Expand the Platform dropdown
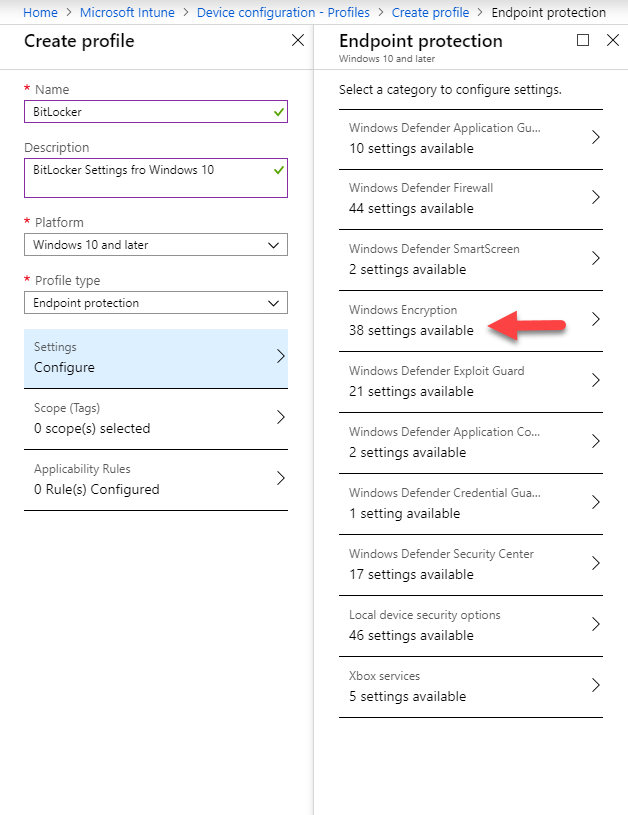The height and width of the screenshot is (815, 628). 155,244
